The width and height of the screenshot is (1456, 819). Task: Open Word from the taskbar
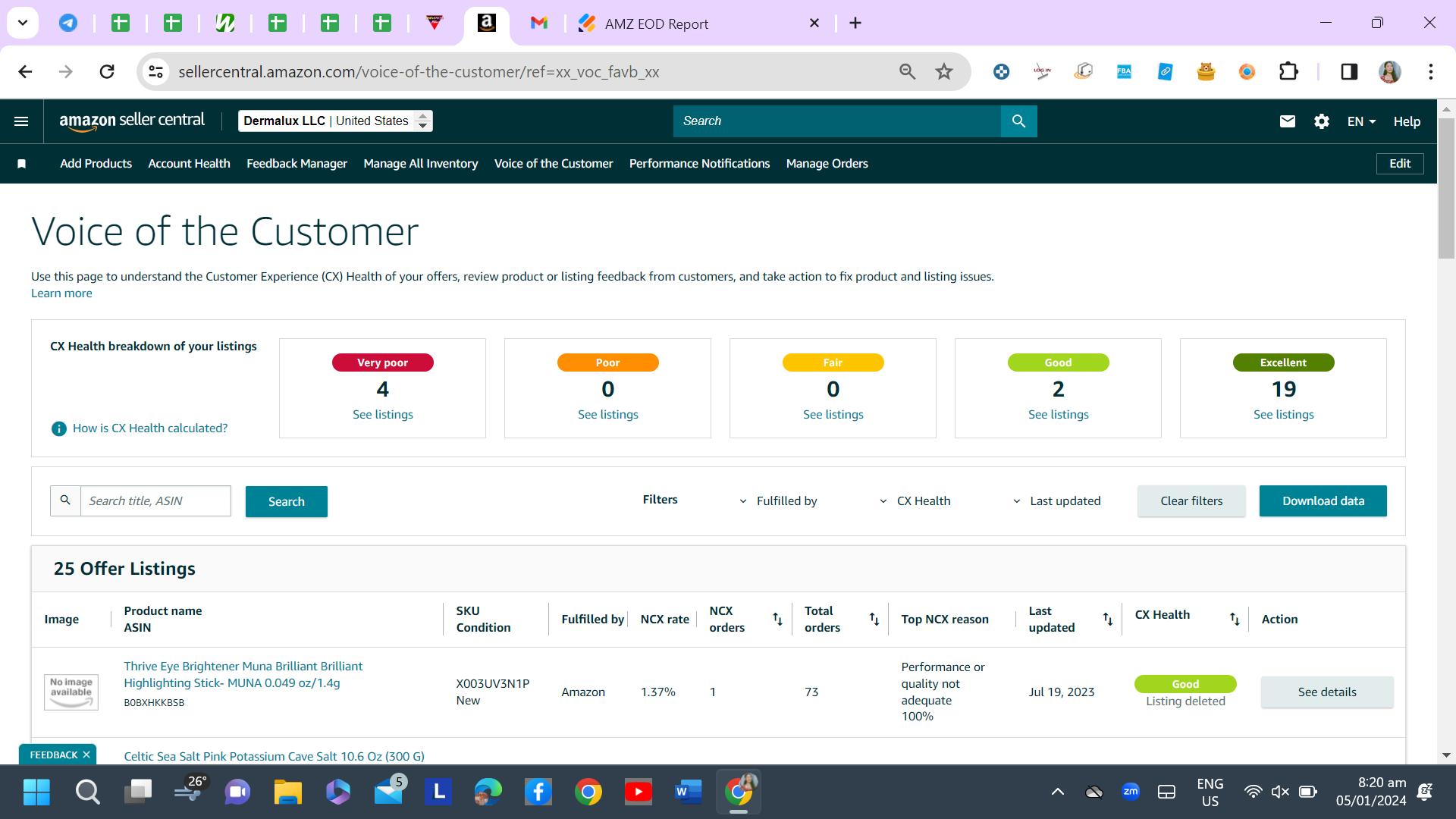pos(688,792)
